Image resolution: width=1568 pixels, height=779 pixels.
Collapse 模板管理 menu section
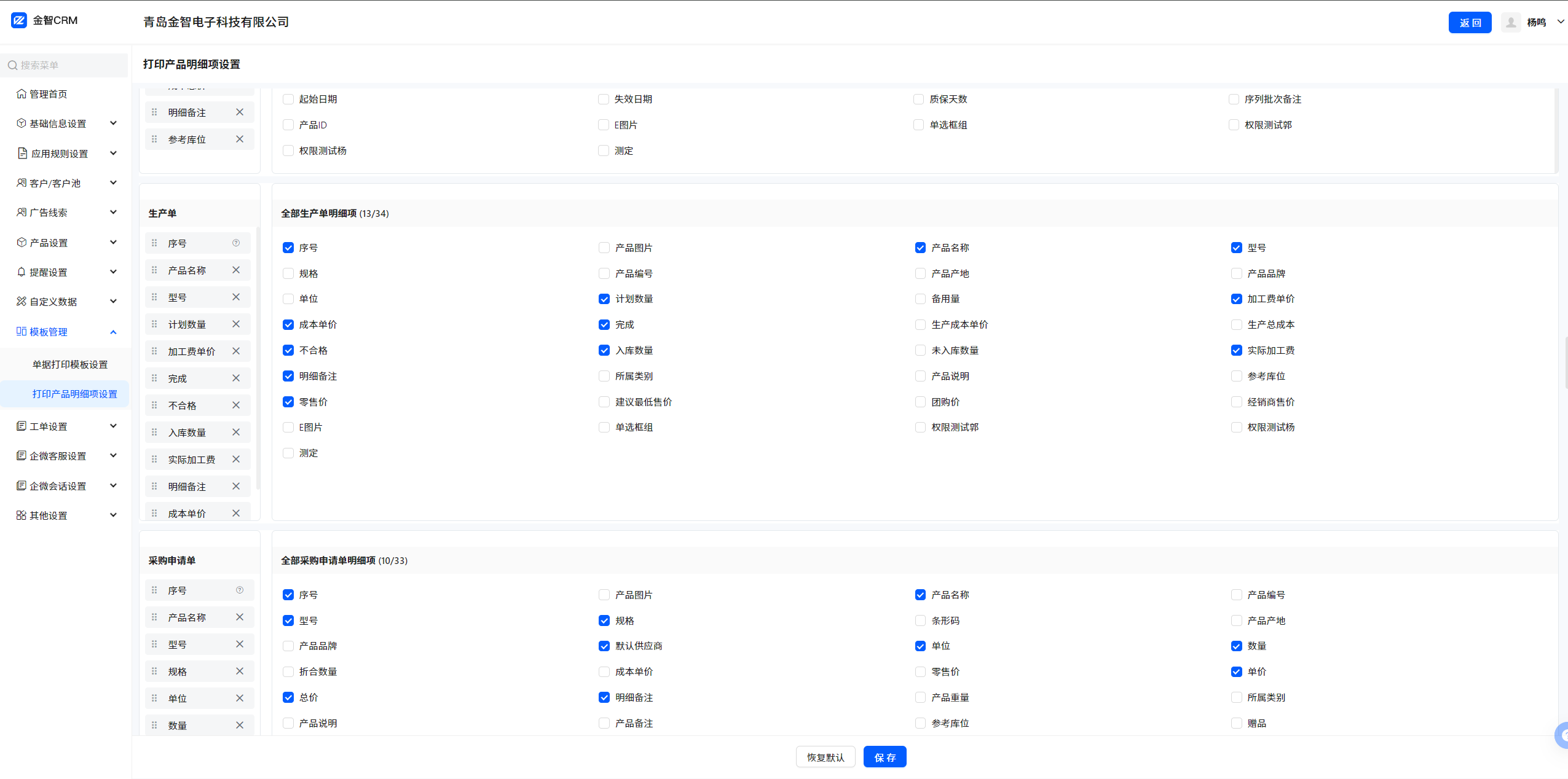[x=113, y=332]
